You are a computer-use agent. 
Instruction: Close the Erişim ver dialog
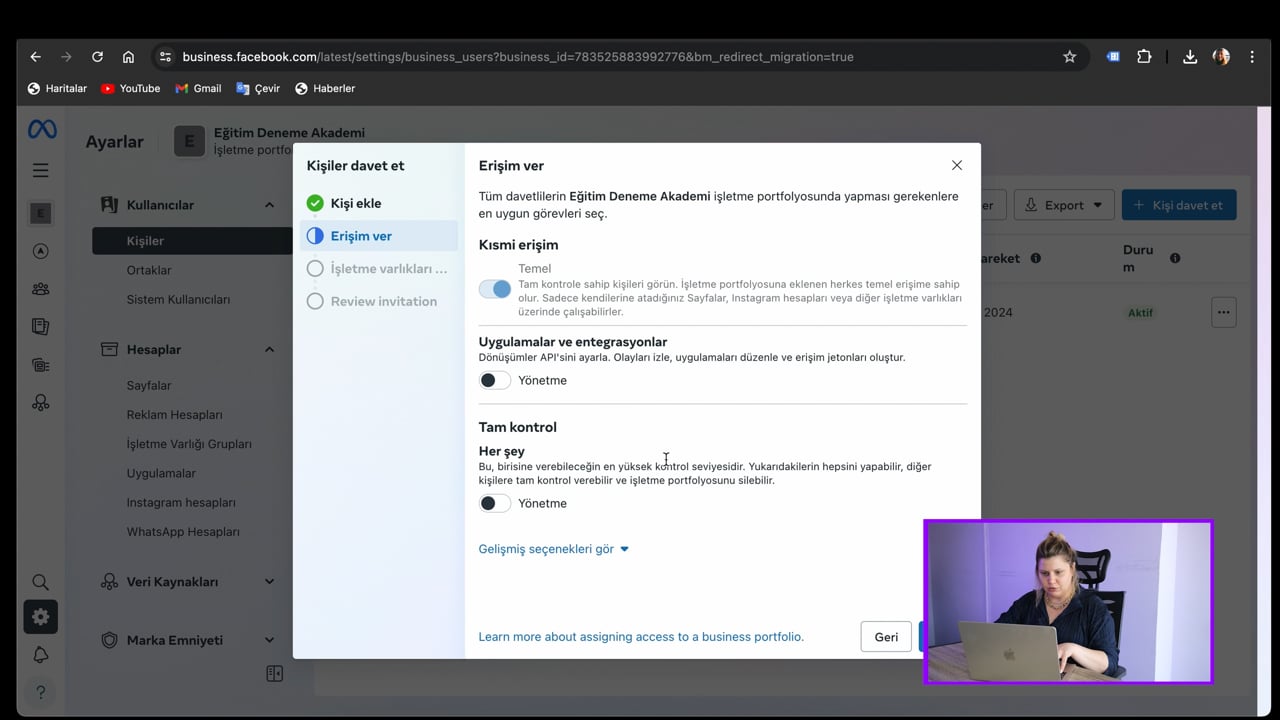pyautogui.click(x=957, y=165)
